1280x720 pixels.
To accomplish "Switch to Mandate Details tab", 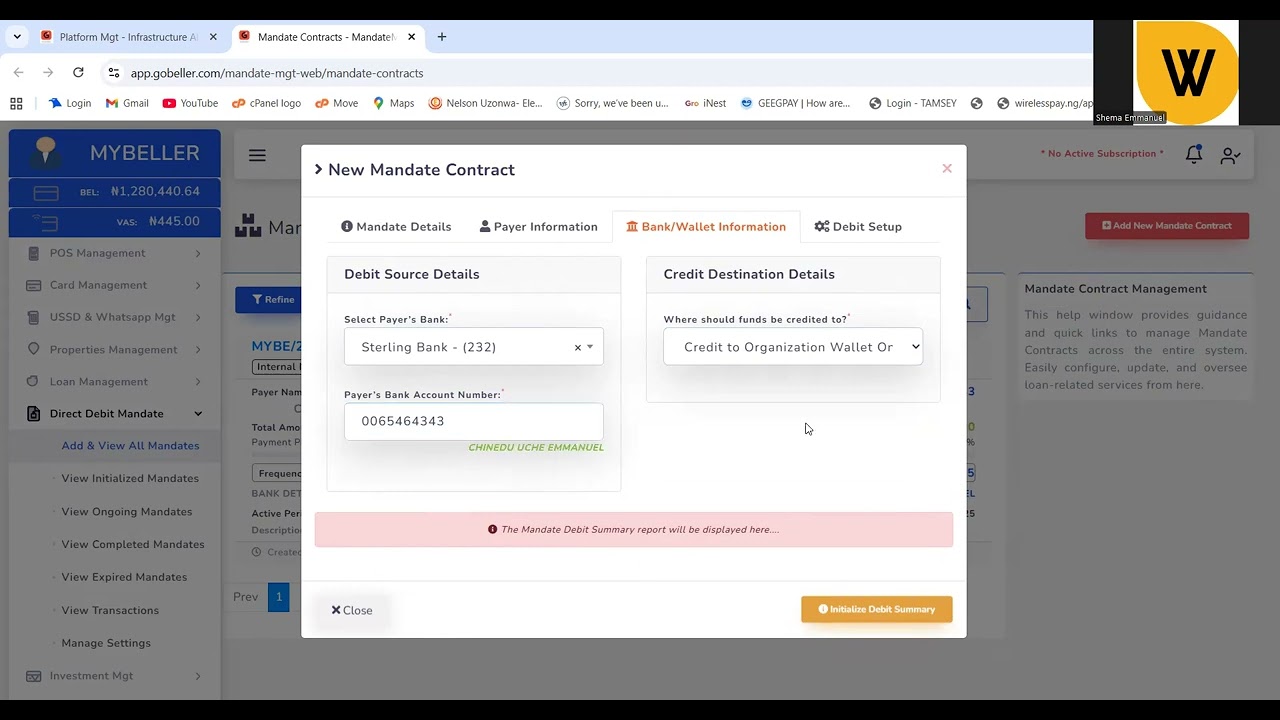I will [x=396, y=227].
